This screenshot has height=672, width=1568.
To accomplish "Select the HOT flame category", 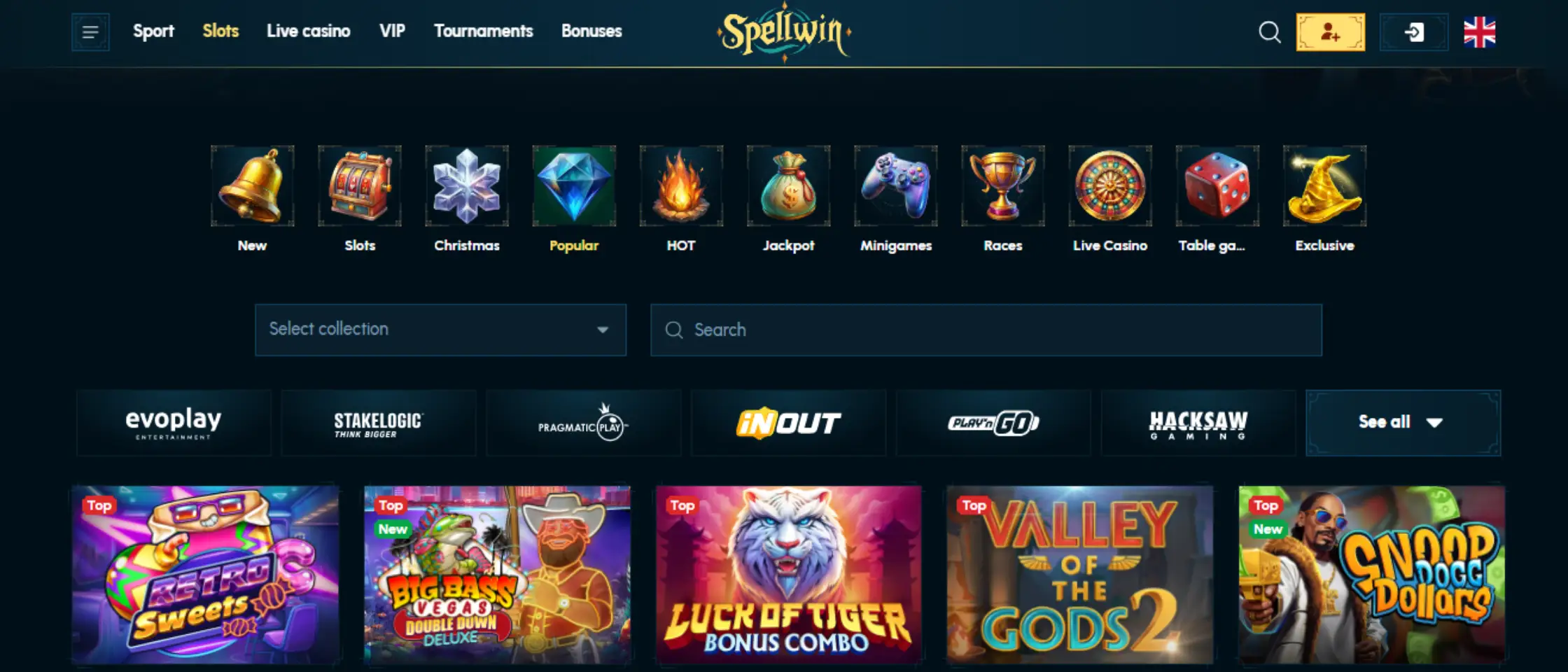I will 681,186.
